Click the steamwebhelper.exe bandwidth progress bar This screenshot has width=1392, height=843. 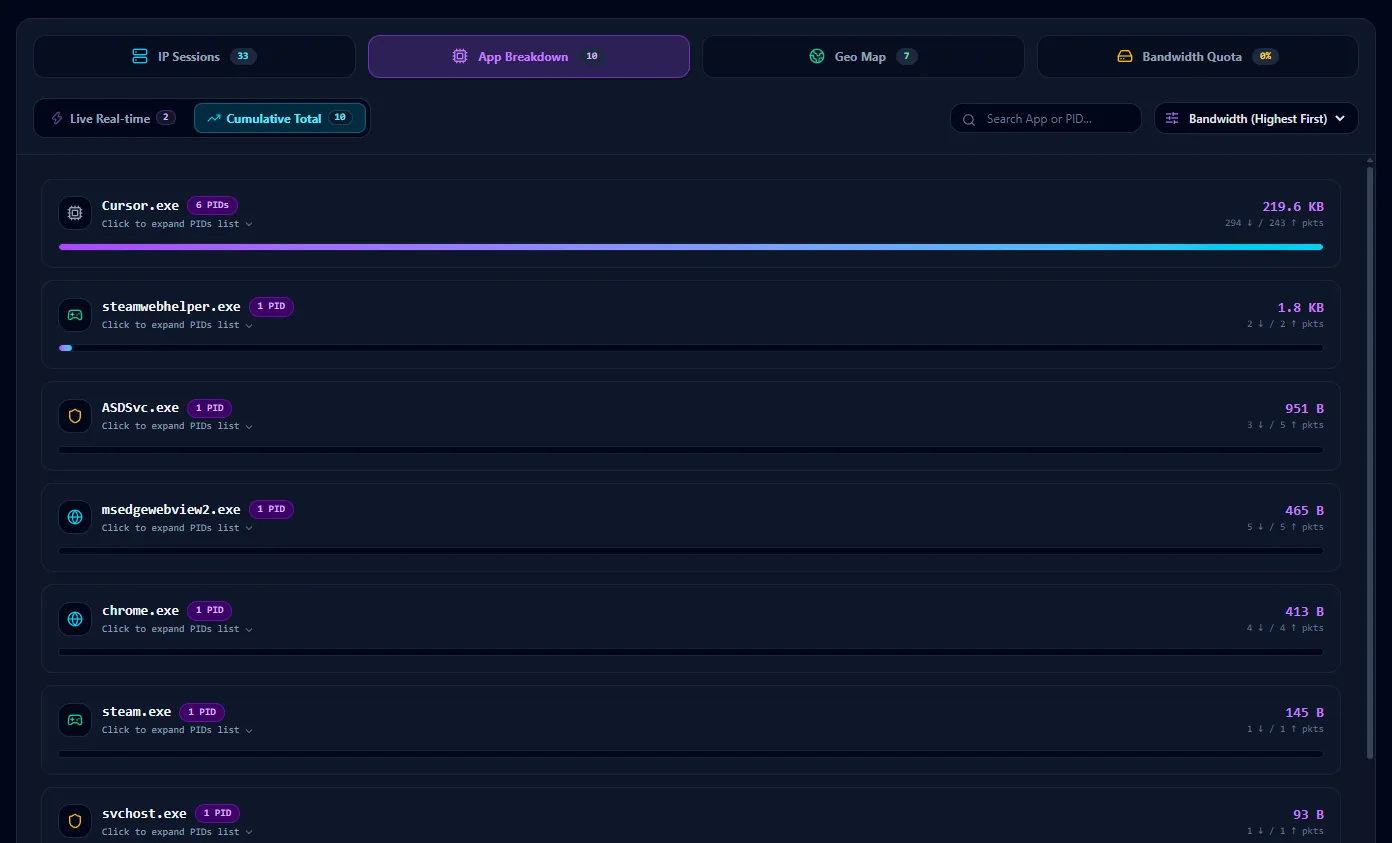[691, 348]
